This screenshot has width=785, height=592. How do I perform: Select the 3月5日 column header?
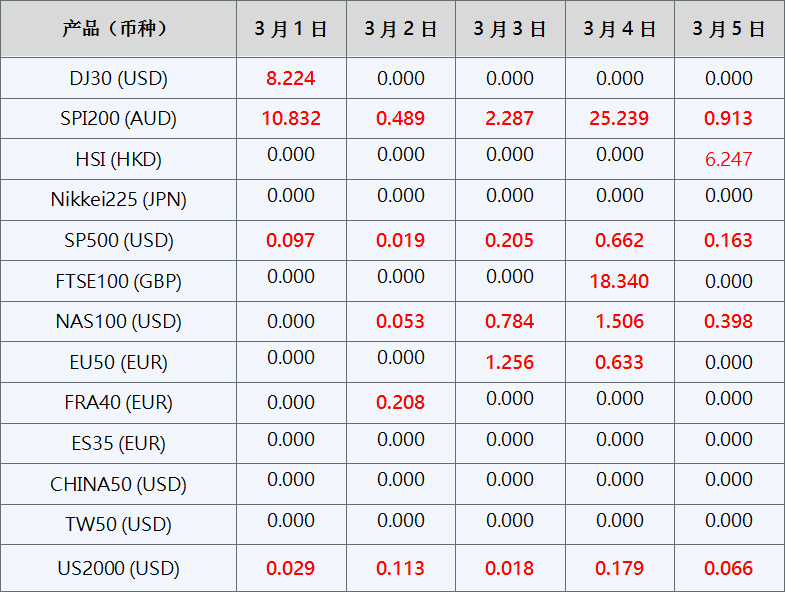729,29
